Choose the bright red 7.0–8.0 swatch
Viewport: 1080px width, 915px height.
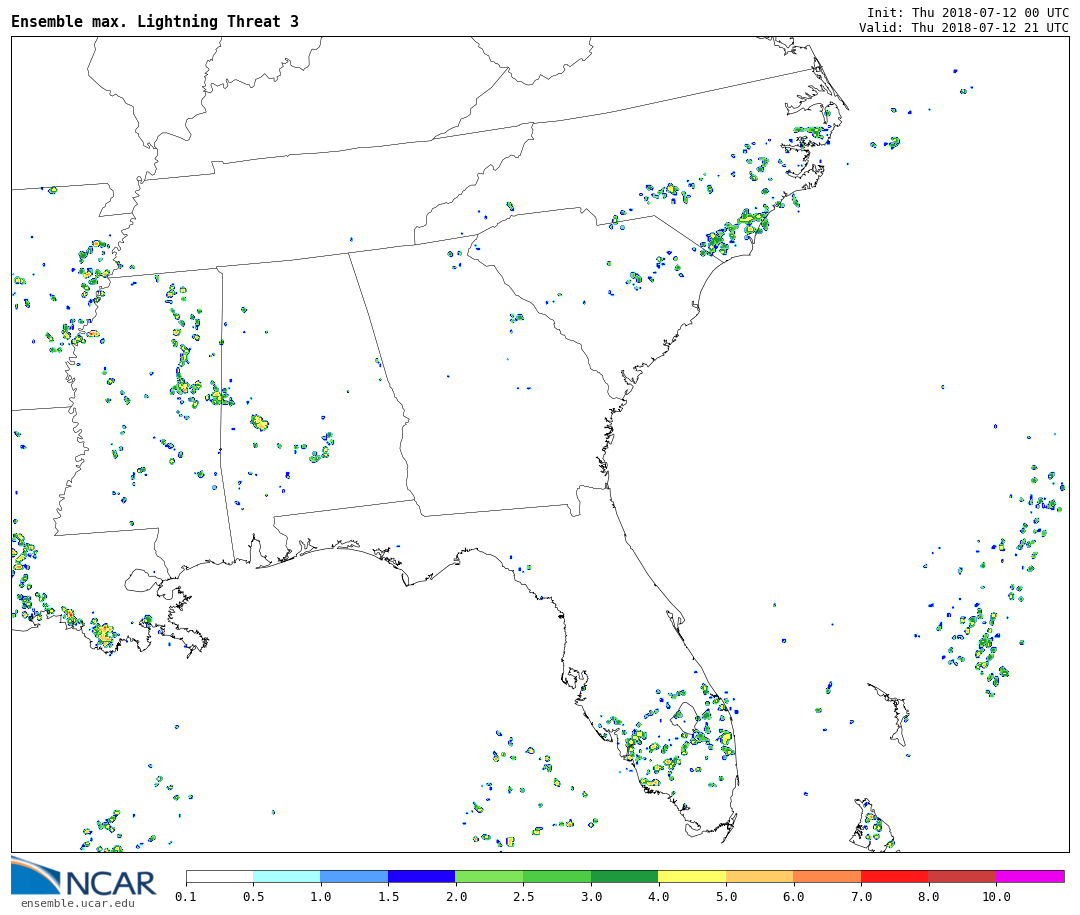coord(895,876)
